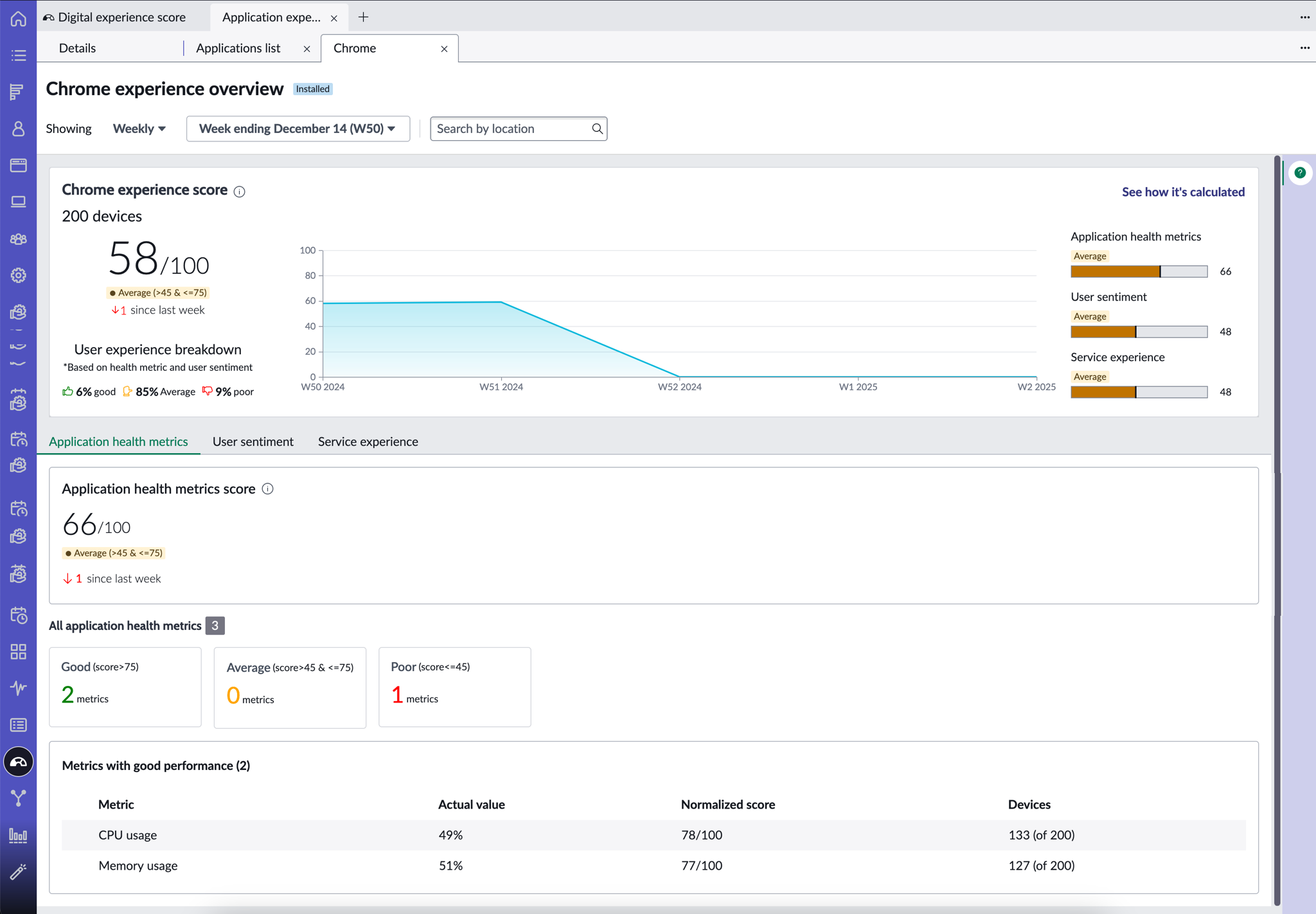This screenshot has height=914, width=1316.
Task: Open the laptop devices icon in sidebar
Action: click(19, 202)
